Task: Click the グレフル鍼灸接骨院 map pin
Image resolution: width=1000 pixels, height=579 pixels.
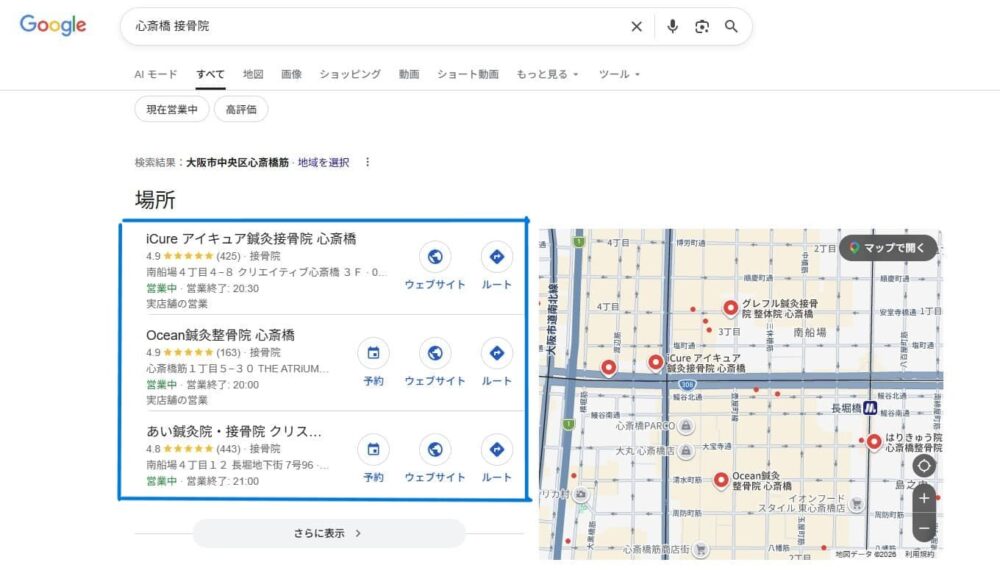Action: (730, 308)
